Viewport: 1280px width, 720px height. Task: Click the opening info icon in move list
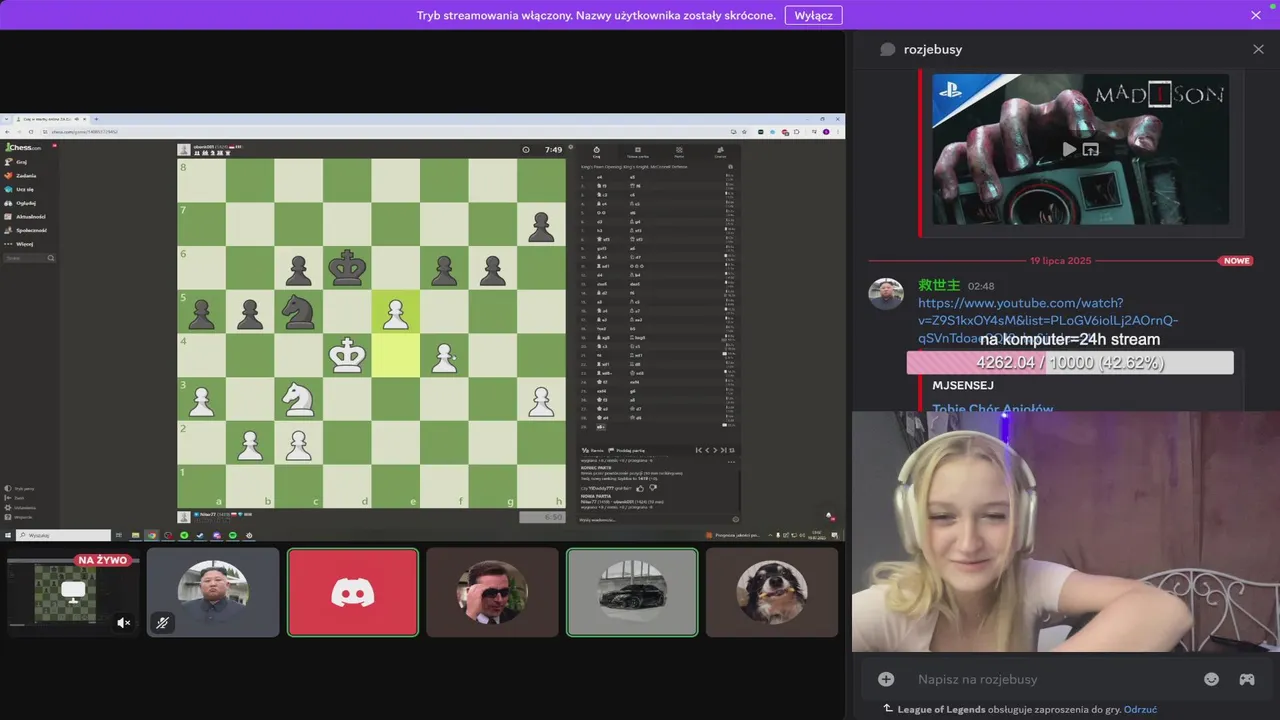point(730,166)
